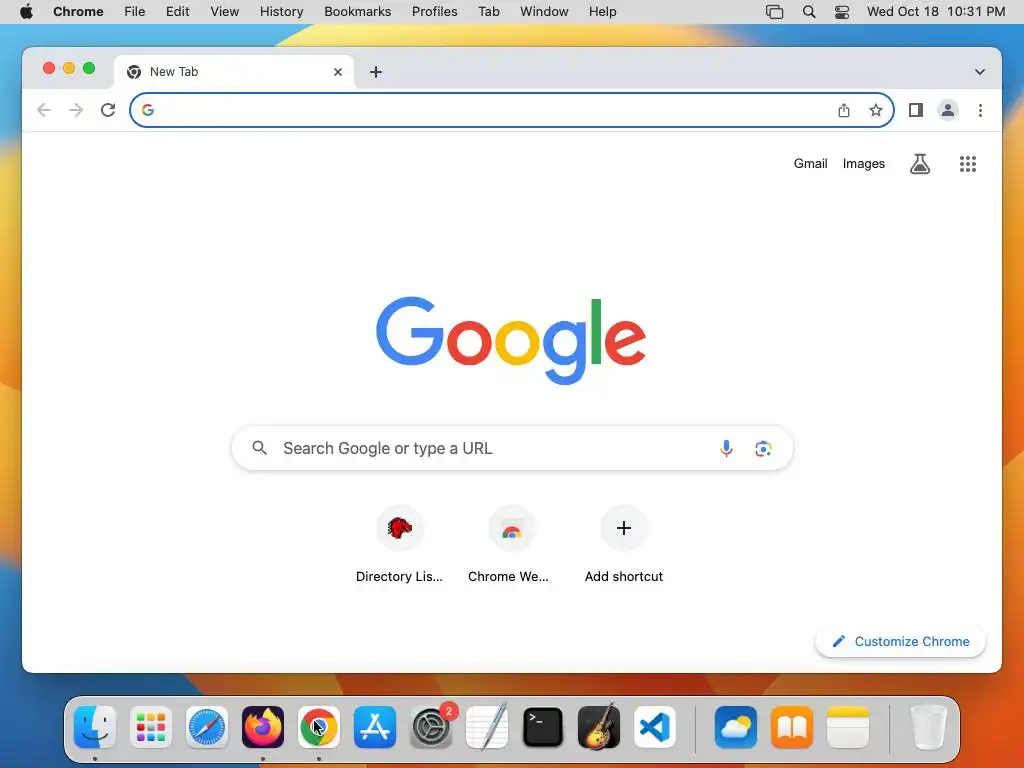Click the Google logo
The image size is (1024, 768).
[x=511, y=340]
